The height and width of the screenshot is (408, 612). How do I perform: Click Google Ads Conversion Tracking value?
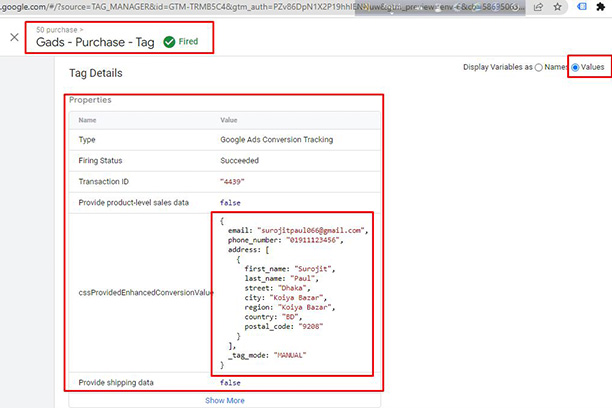point(277,140)
